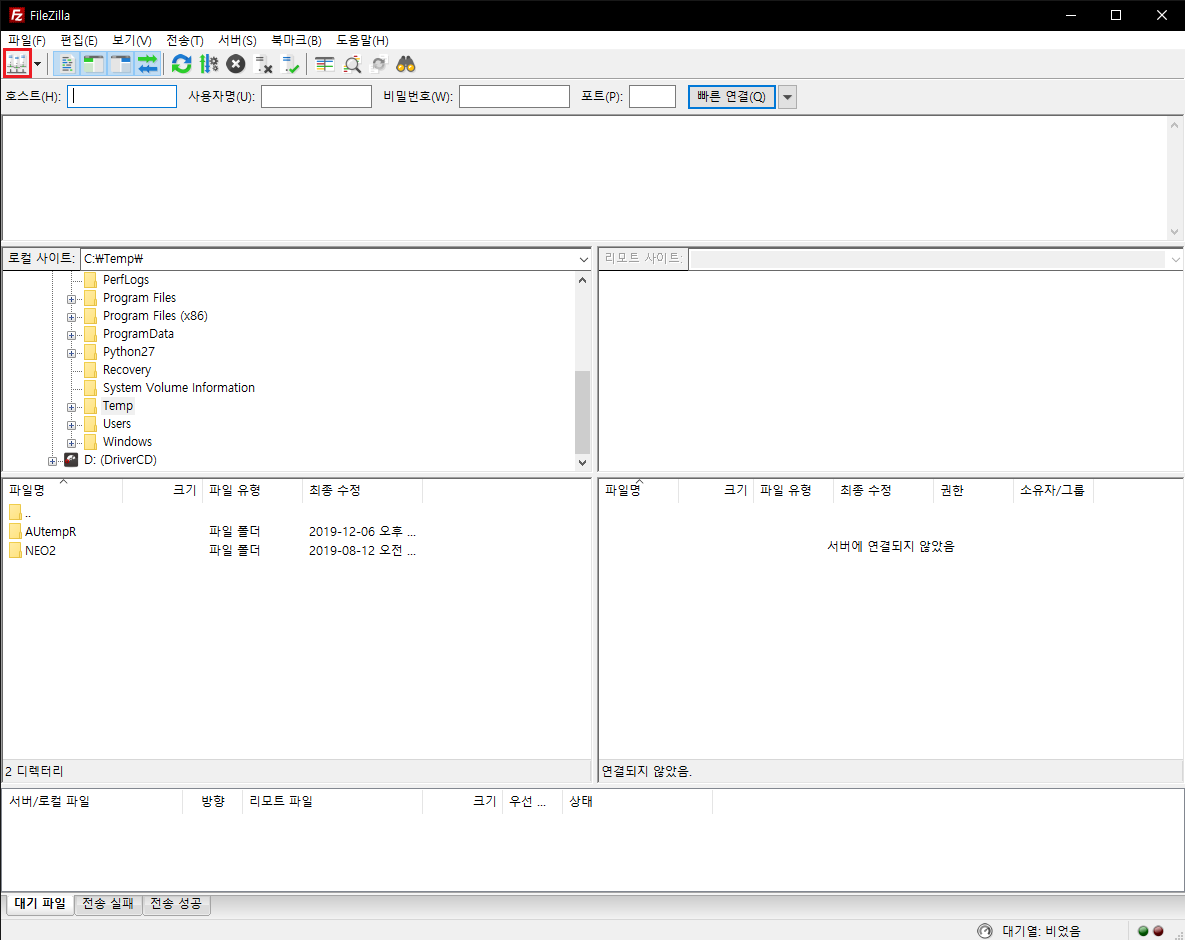
Task: Sort local files by 크기 column
Action: point(162,490)
